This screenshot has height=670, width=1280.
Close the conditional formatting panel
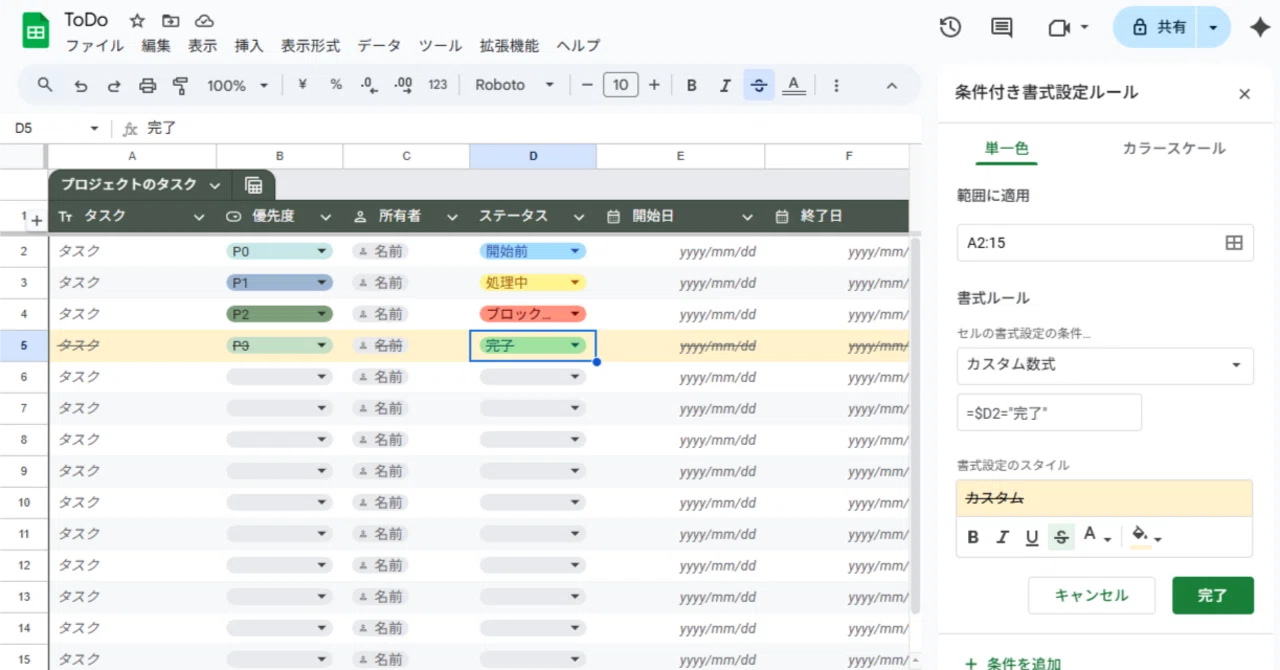tap(1244, 94)
